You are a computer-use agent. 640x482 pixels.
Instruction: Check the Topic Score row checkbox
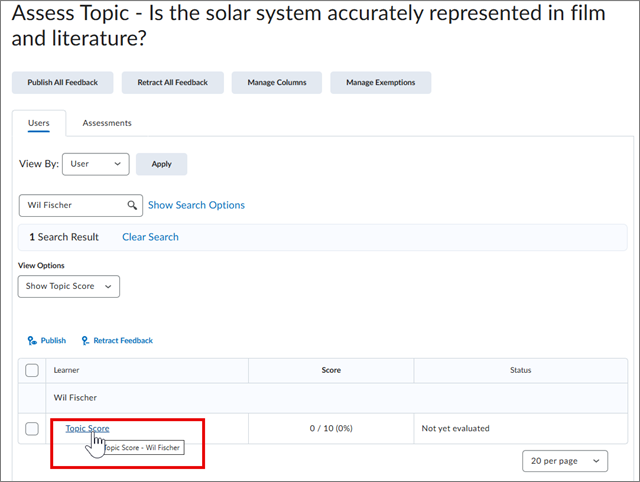pyautogui.click(x=32, y=429)
